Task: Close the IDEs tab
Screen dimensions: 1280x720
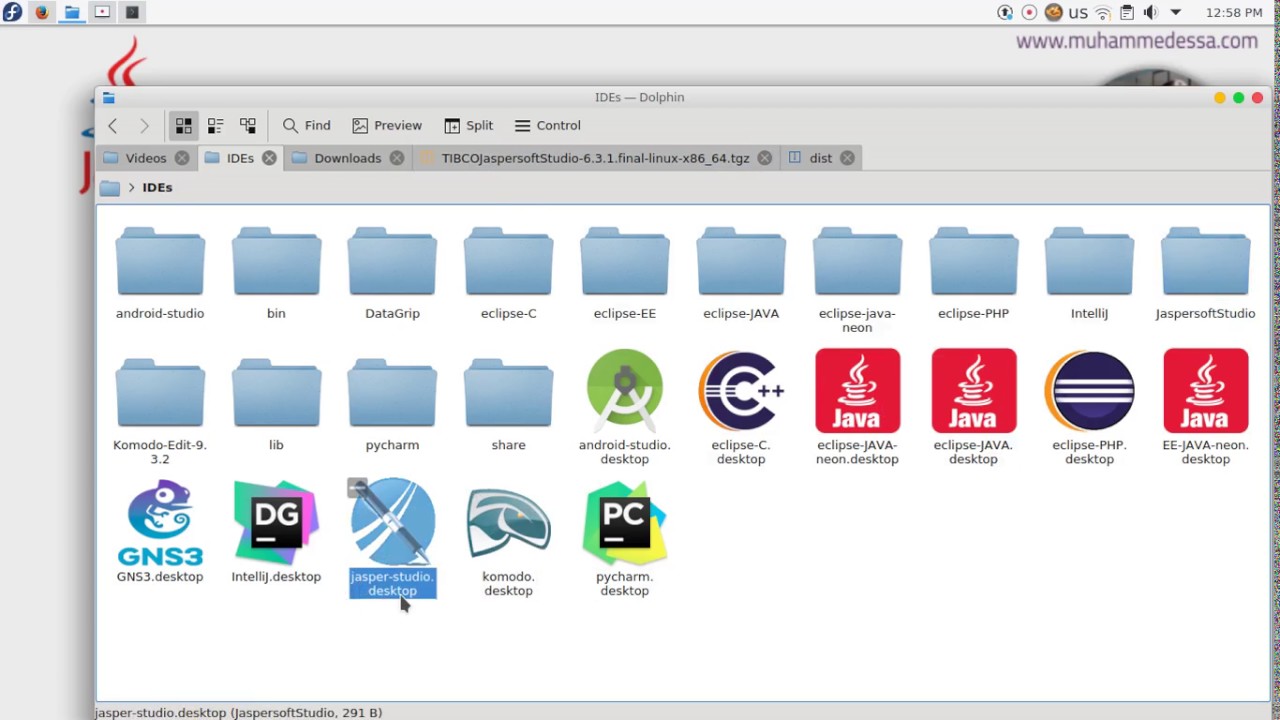Action: pos(269,158)
